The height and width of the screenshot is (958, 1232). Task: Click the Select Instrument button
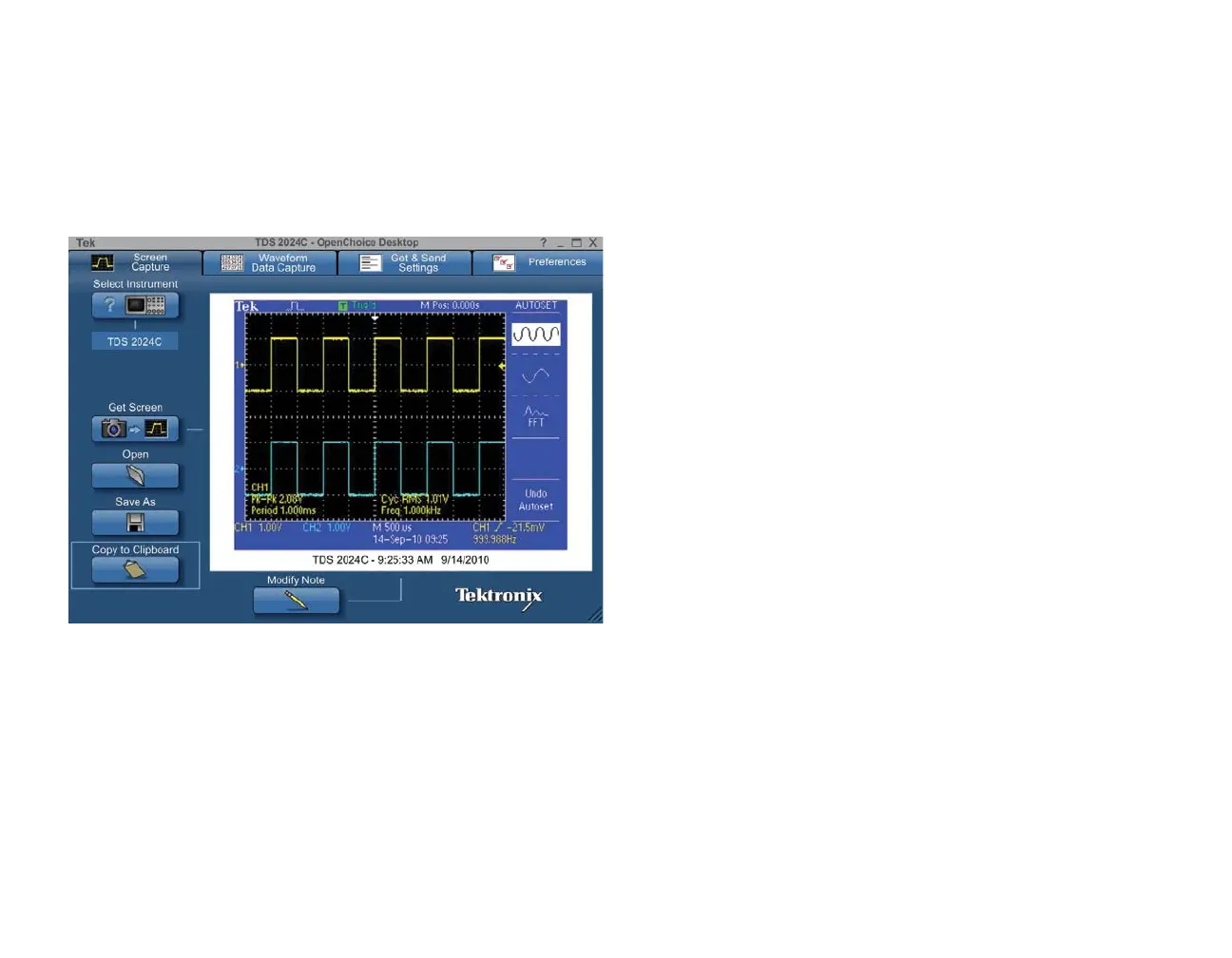tap(135, 305)
